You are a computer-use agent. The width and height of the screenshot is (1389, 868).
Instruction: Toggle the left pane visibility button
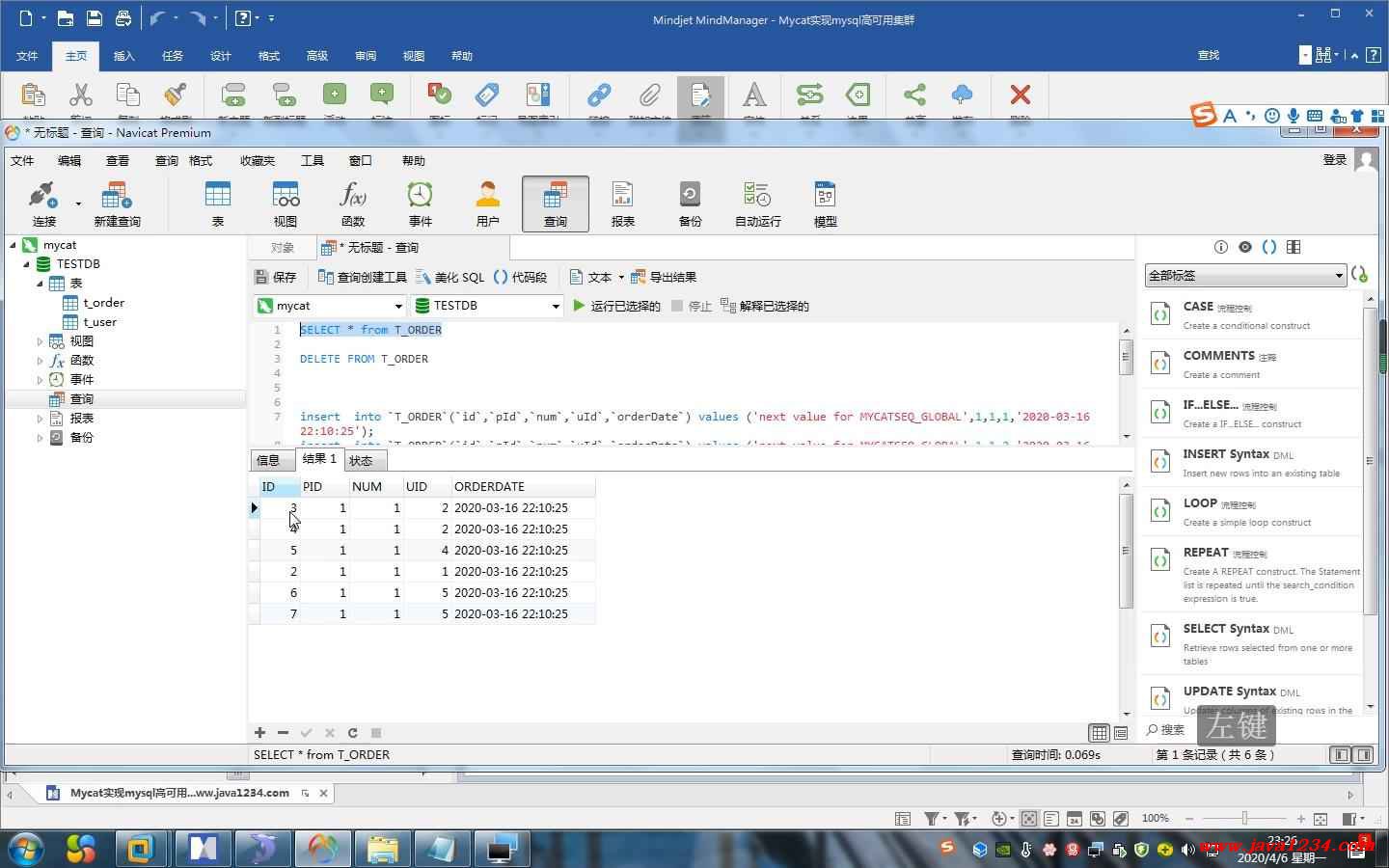(1340, 755)
